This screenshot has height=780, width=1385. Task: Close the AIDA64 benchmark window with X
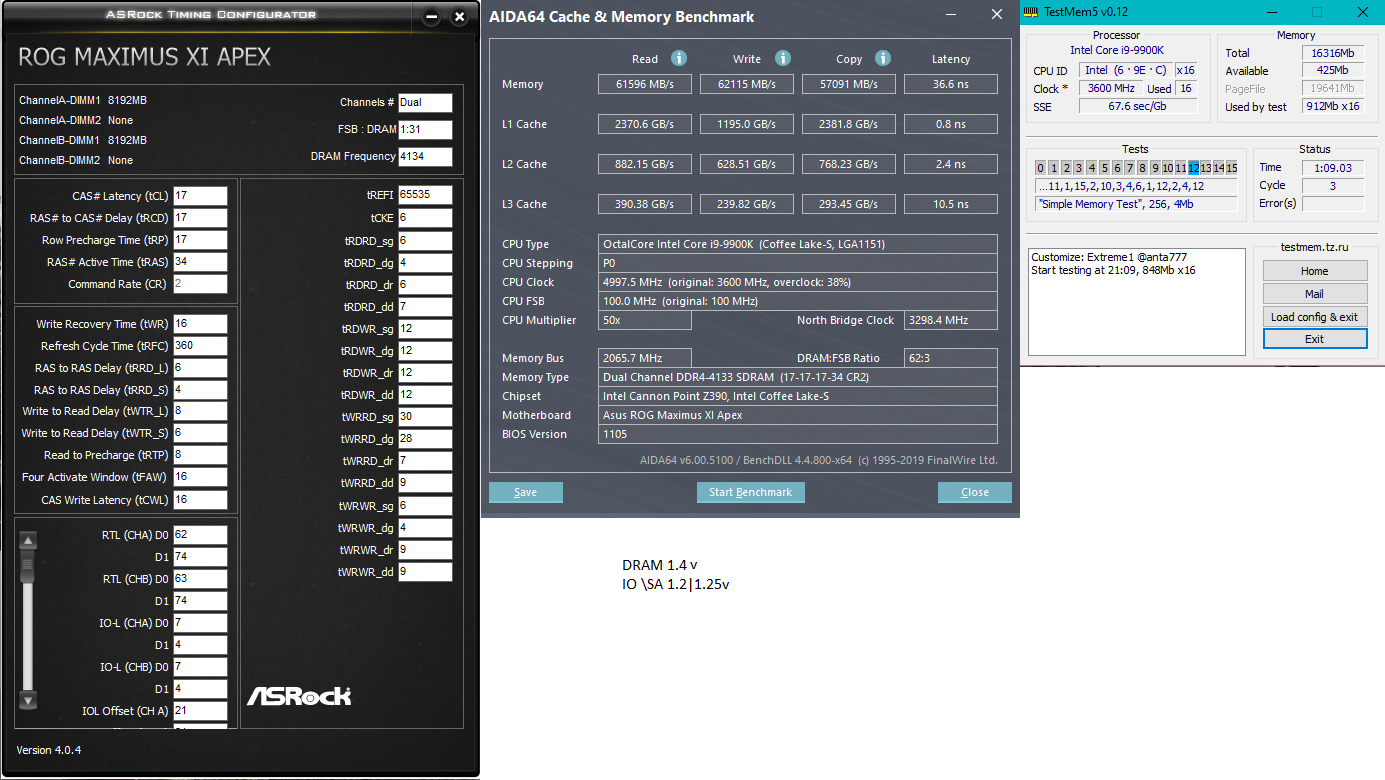pos(996,15)
